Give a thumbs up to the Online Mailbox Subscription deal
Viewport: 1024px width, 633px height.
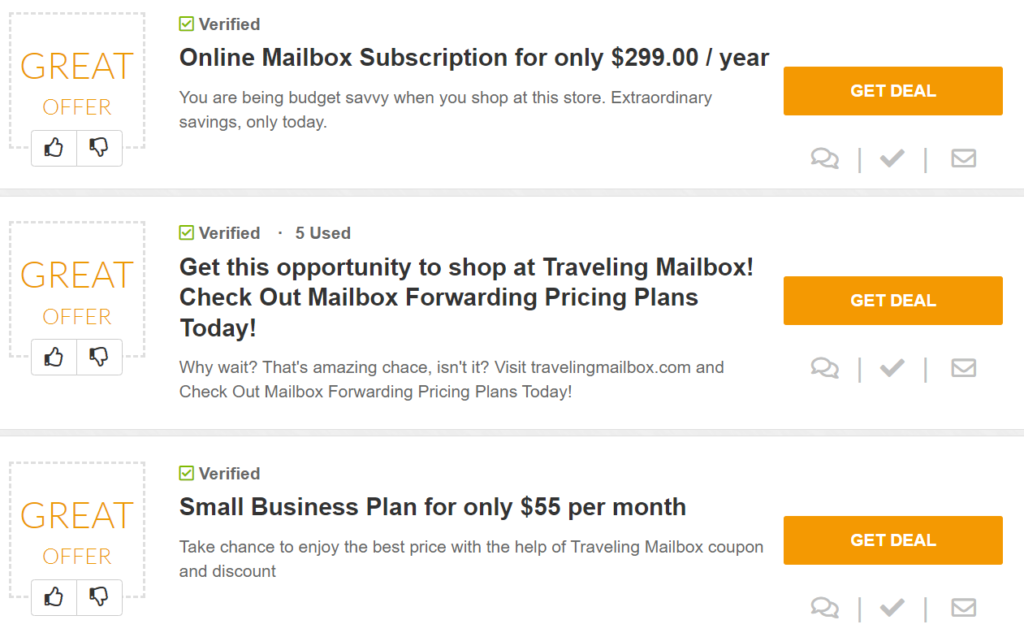(x=53, y=147)
